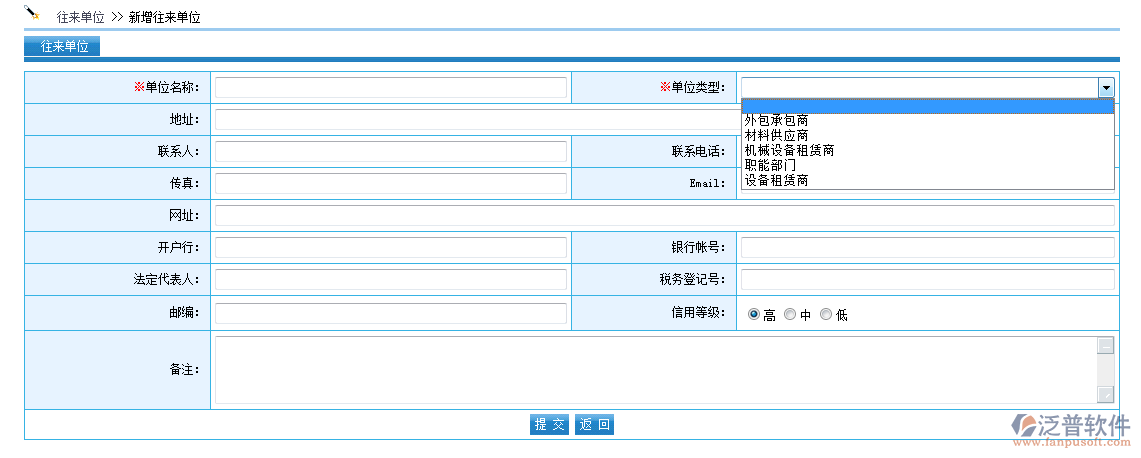Select the 高 credit rating radio button
This screenshot has width=1141, height=458.
754,314
